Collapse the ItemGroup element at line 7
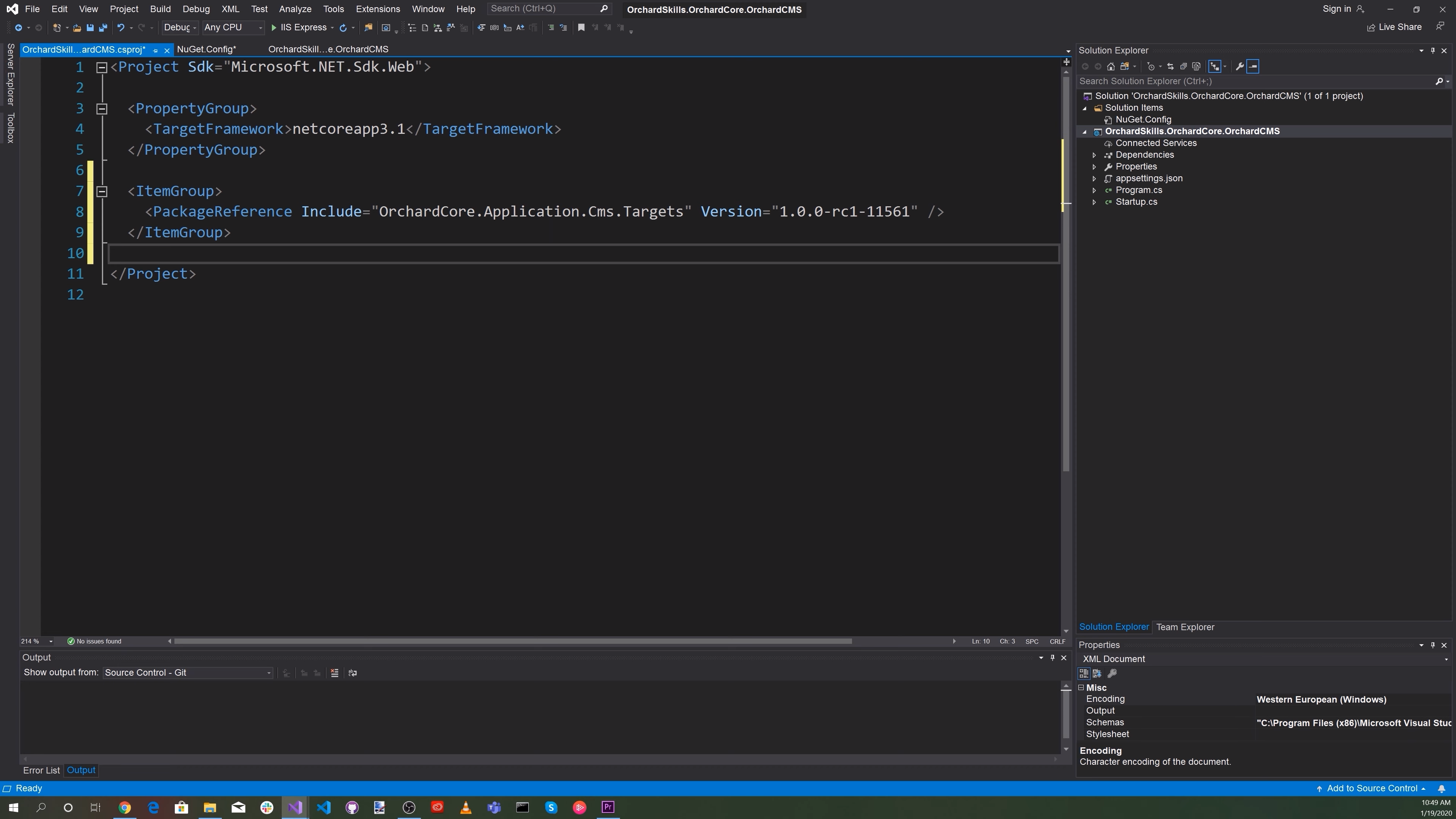 [102, 191]
